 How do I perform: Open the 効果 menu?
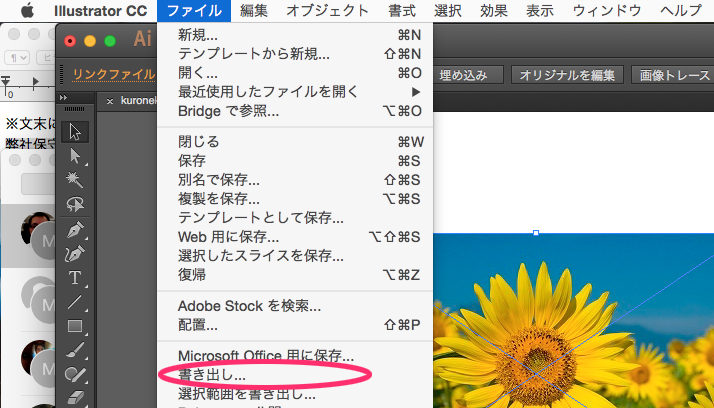494,10
